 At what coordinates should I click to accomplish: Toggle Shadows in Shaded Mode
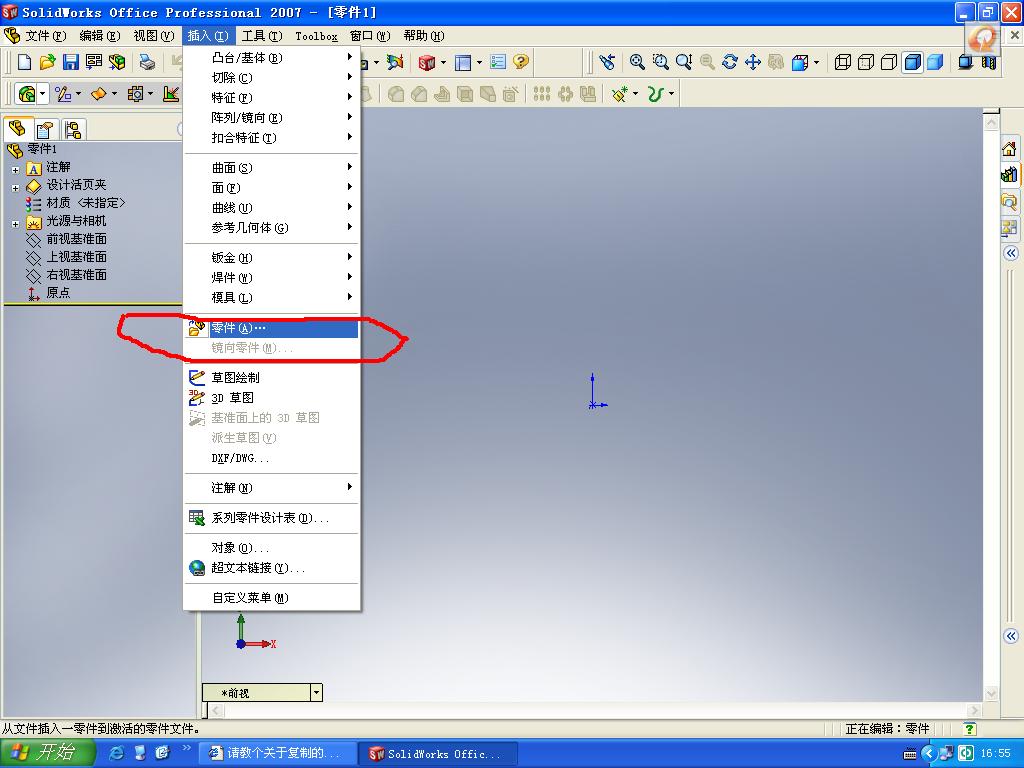(x=966, y=62)
